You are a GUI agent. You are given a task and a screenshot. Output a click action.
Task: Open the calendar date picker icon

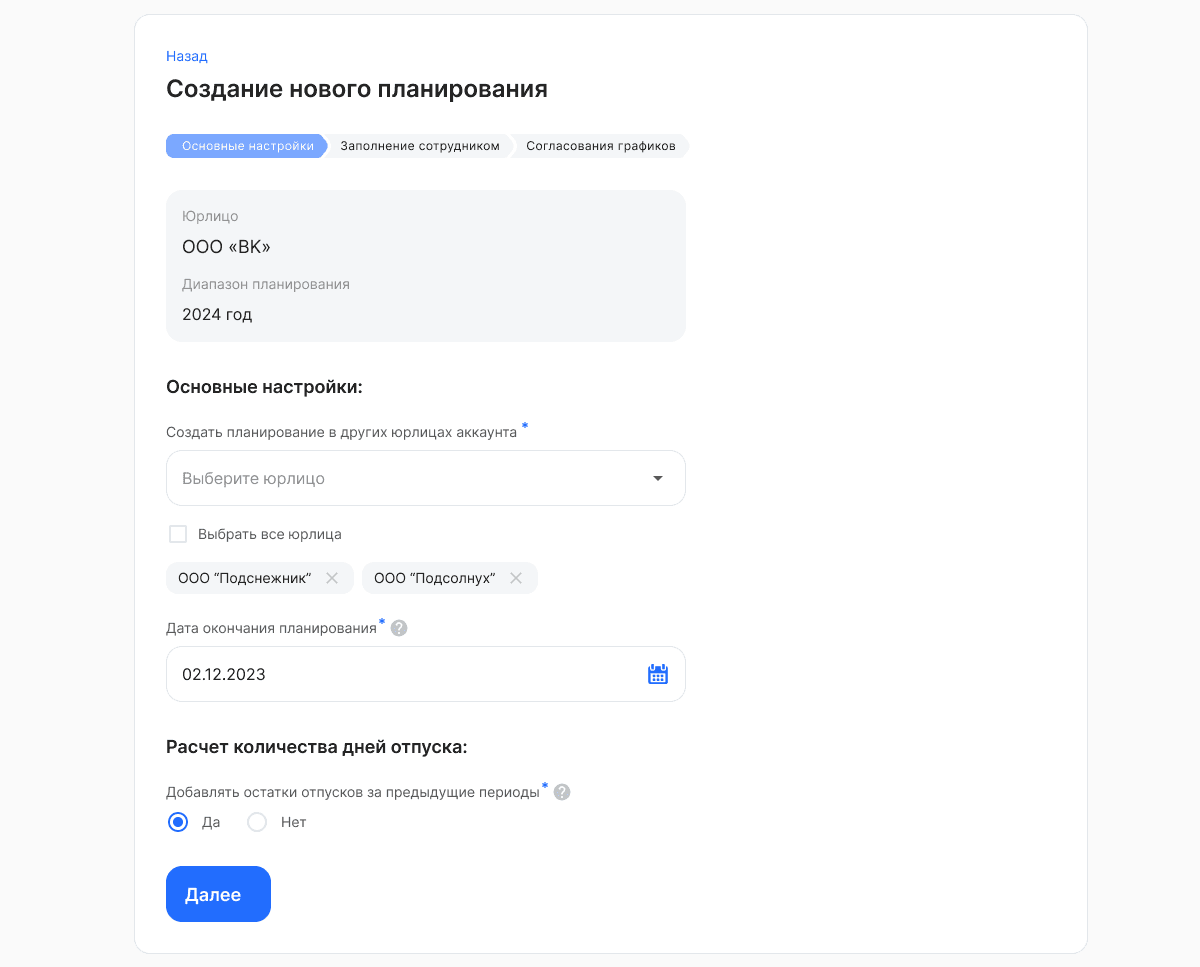[x=658, y=674]
